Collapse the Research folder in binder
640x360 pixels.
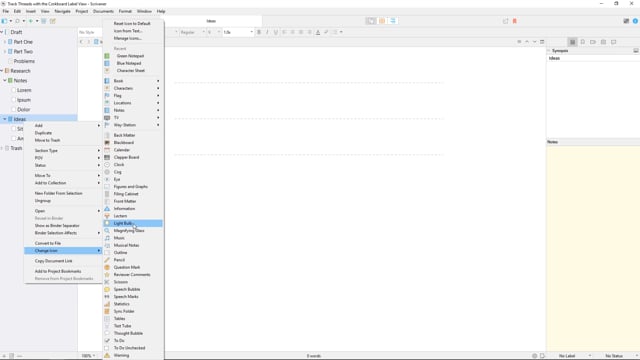2,71
